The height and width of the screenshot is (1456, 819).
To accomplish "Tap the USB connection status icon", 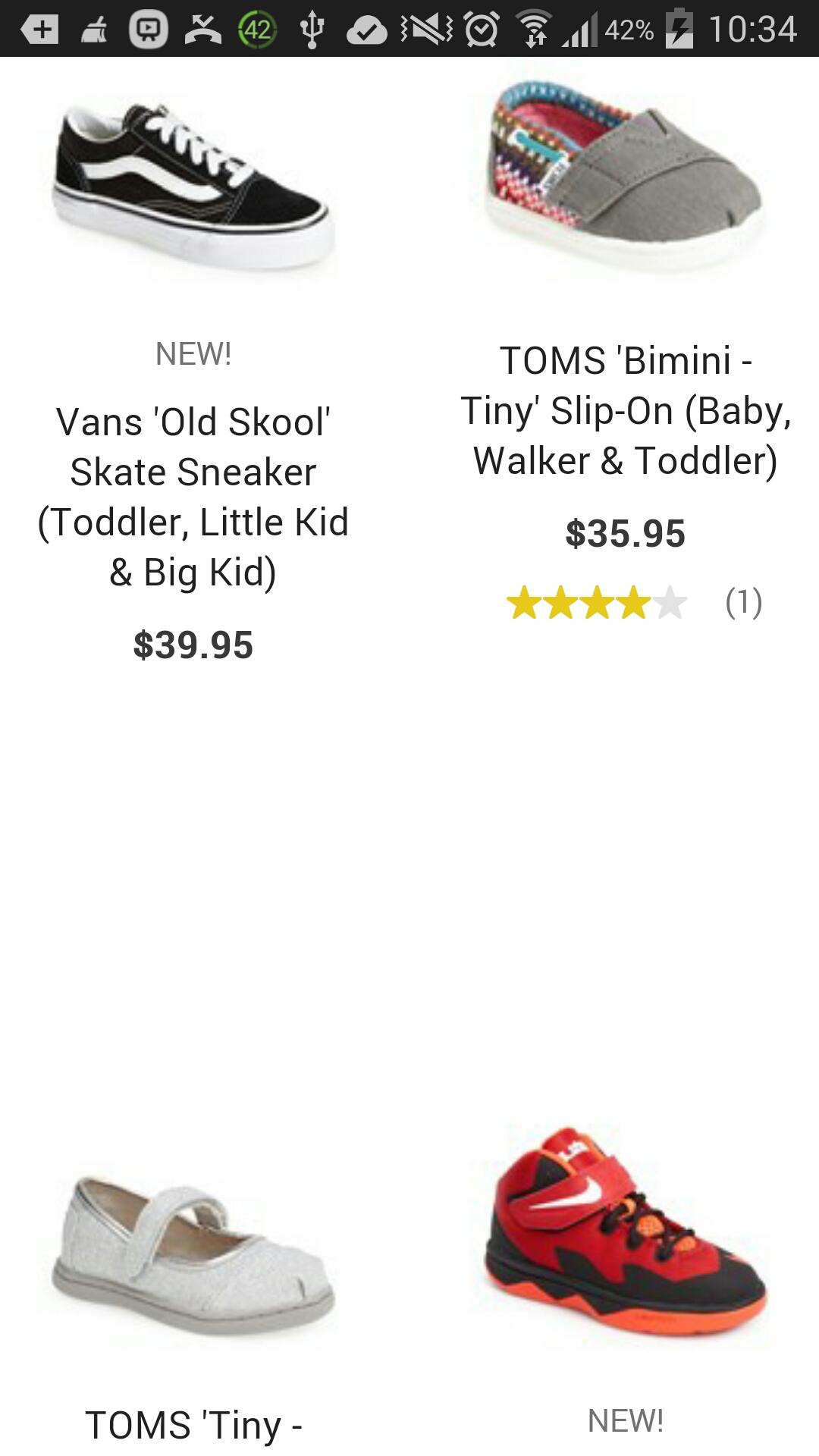I will pos(312,30).
